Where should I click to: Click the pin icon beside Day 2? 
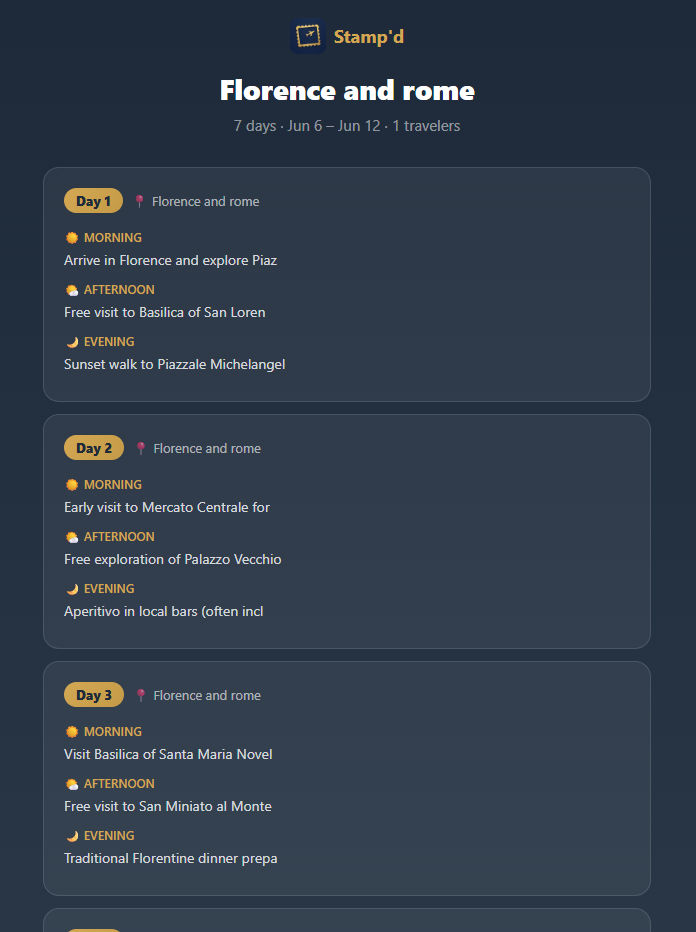(x=141, y=449)
